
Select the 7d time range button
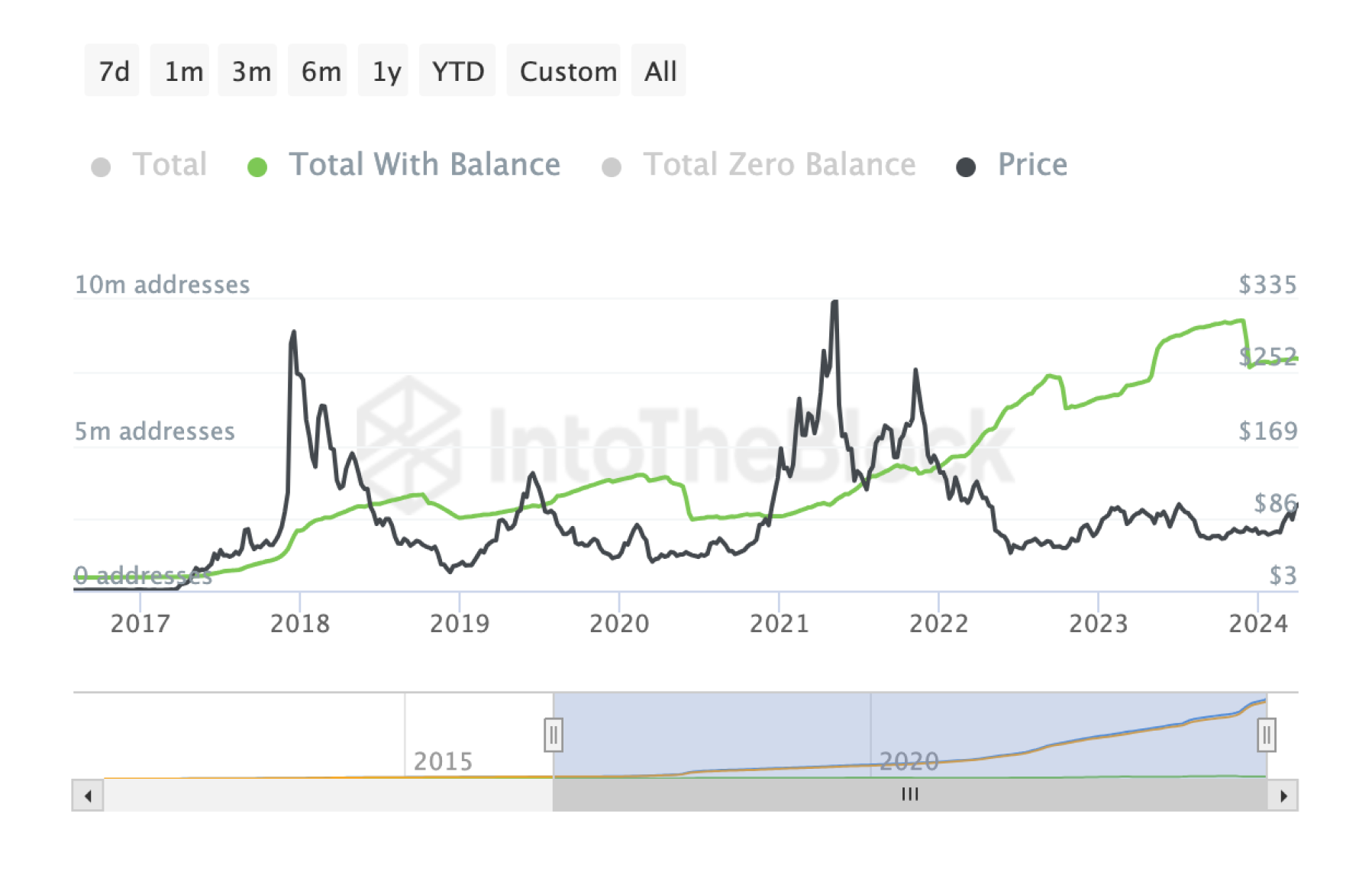pyautogui.click(x=112, y=71)
